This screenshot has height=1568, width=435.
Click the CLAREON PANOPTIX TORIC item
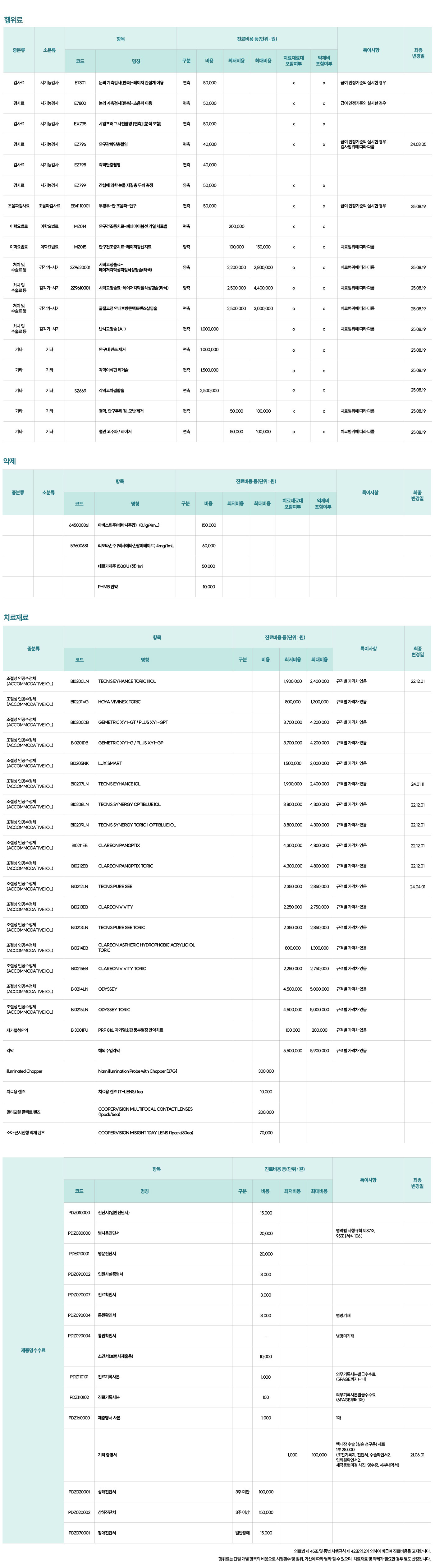click(125, 866)
